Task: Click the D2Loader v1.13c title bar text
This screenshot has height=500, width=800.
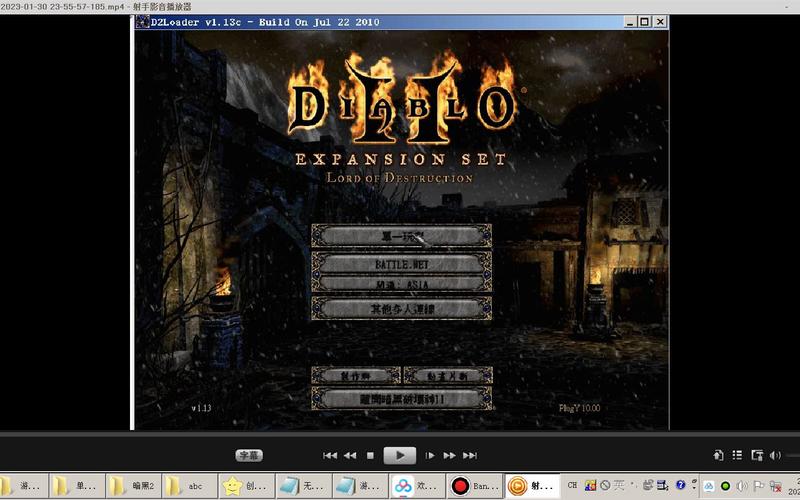Action: (265, 22)
